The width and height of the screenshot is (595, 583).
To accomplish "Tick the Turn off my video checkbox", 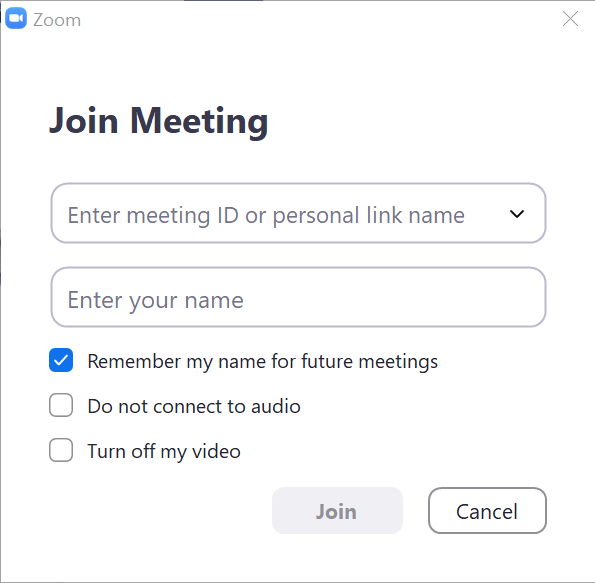I will (61, 450).
